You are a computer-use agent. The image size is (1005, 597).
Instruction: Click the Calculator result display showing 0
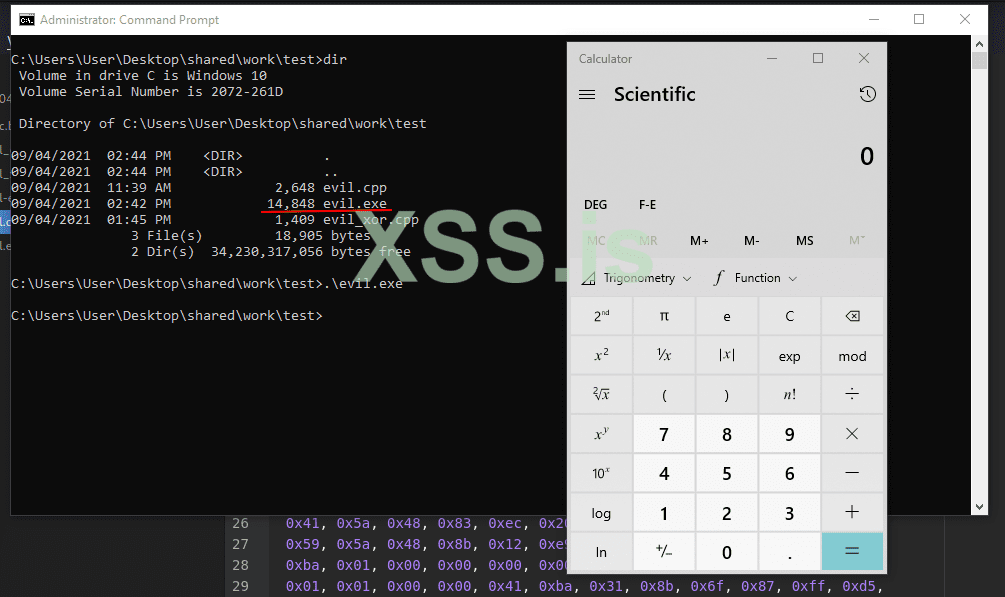click(867, 156)
